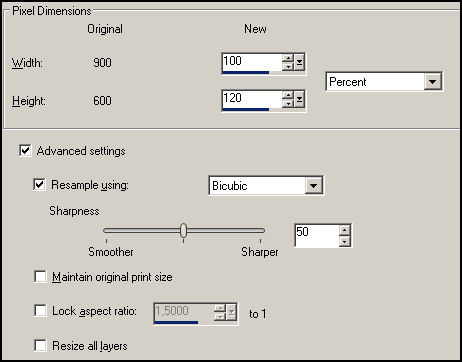
Task: Click the Width input field
Action: 252,62
